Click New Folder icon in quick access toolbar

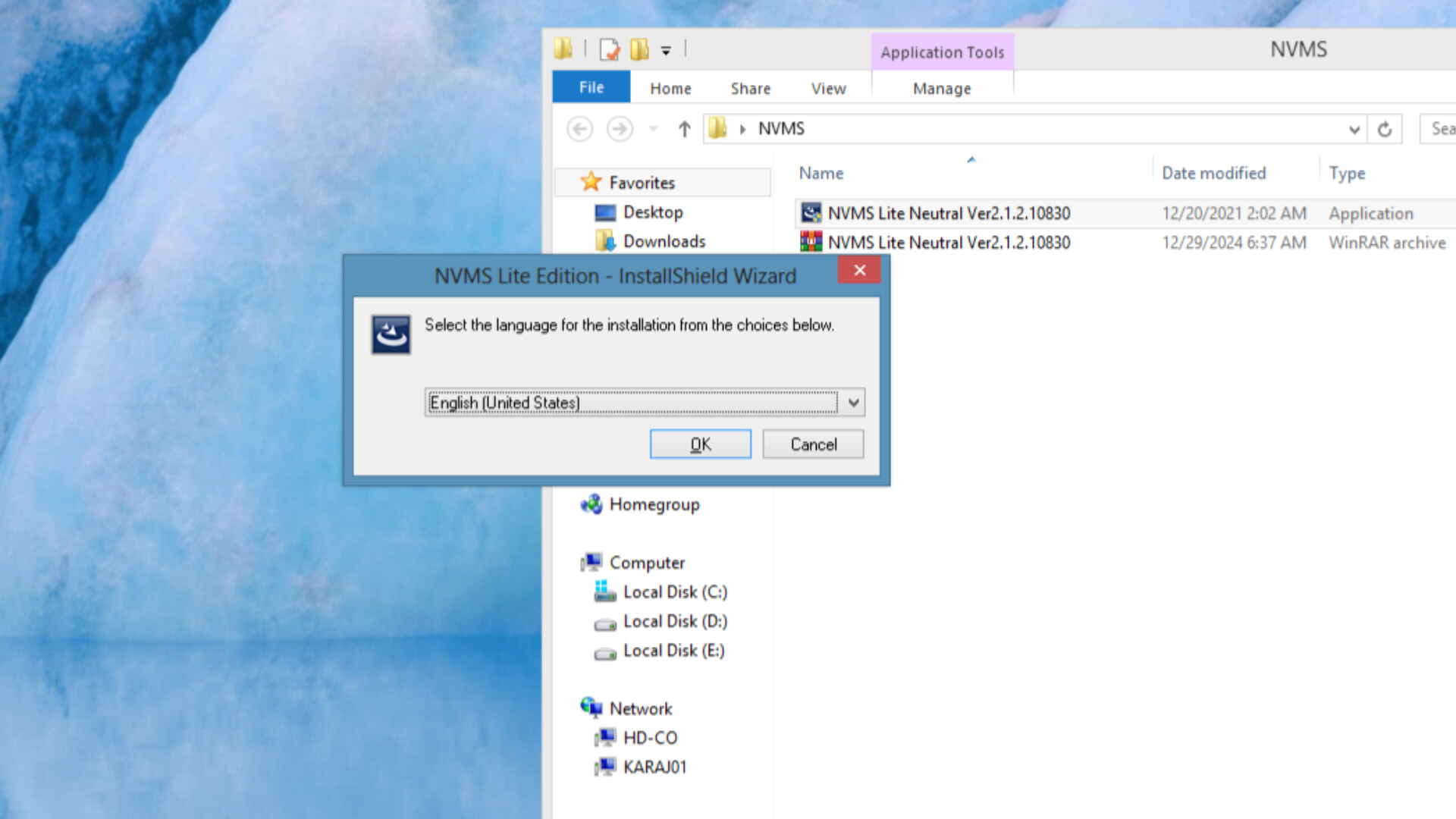coord(639,50)
